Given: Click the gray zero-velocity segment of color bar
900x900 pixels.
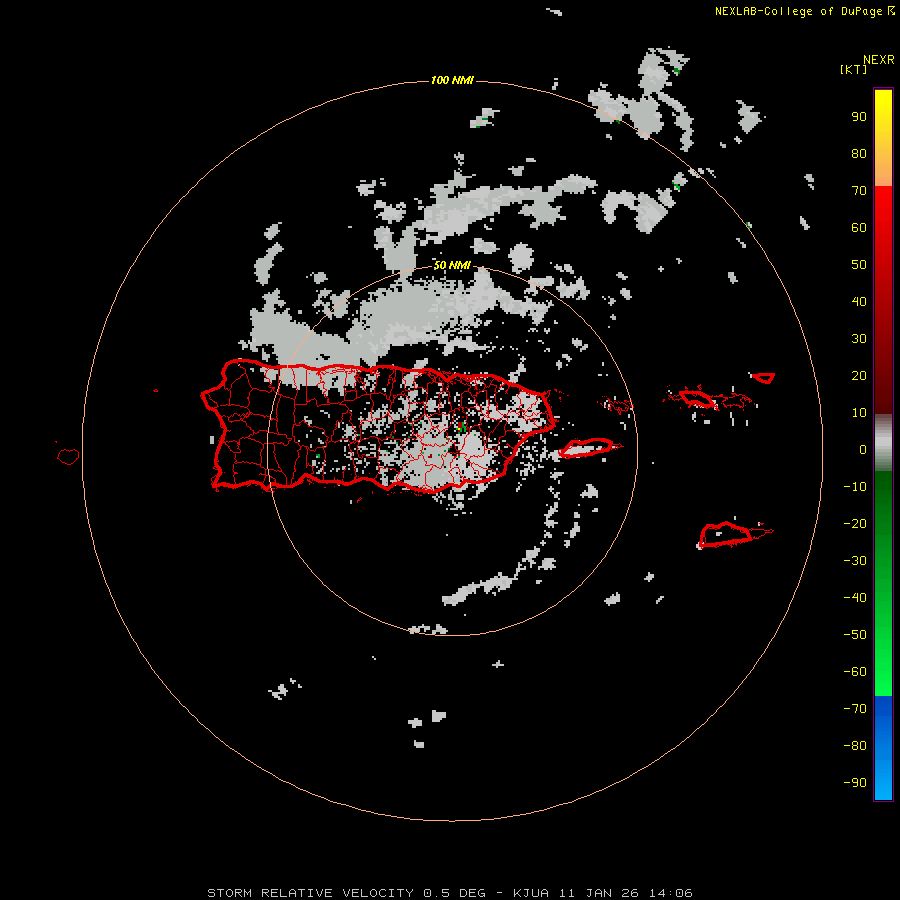Looking at the screenshot, I should pos(883,443).
